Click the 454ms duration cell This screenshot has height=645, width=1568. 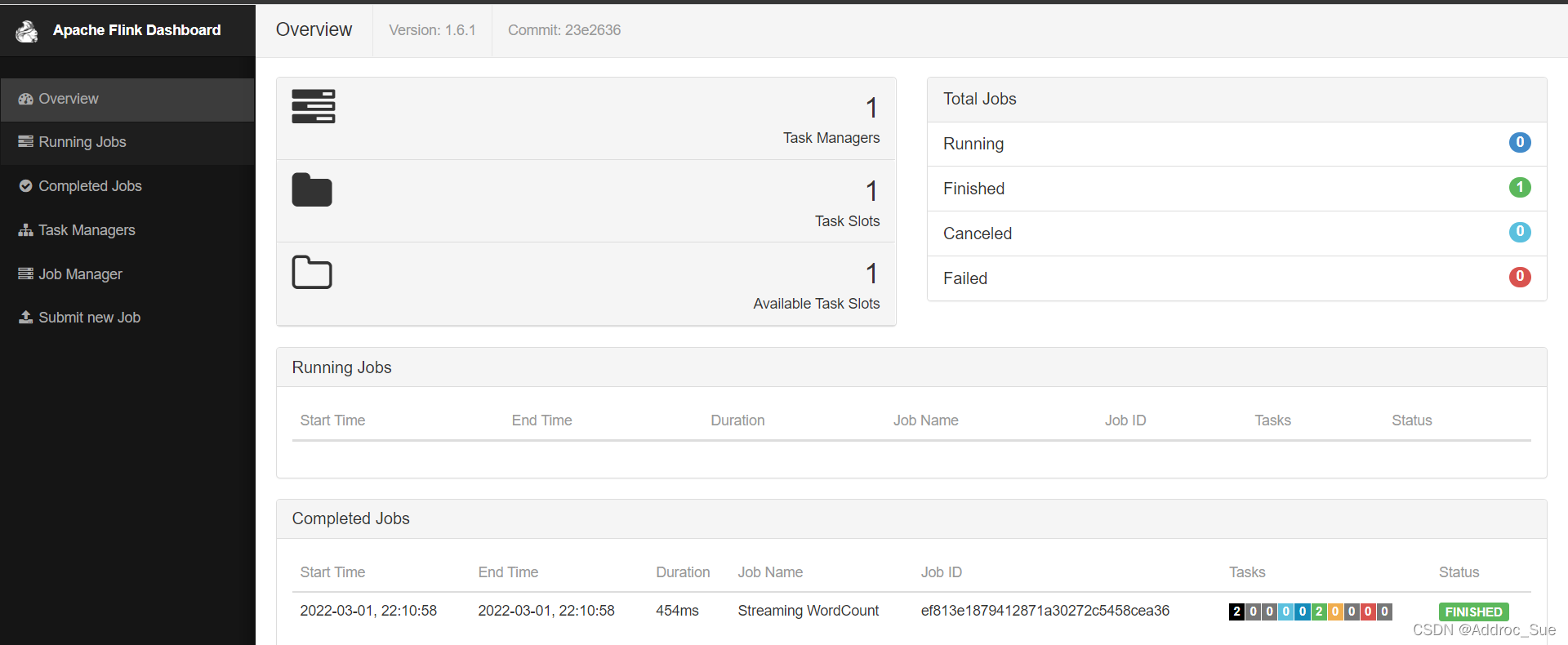click(677, 611)
